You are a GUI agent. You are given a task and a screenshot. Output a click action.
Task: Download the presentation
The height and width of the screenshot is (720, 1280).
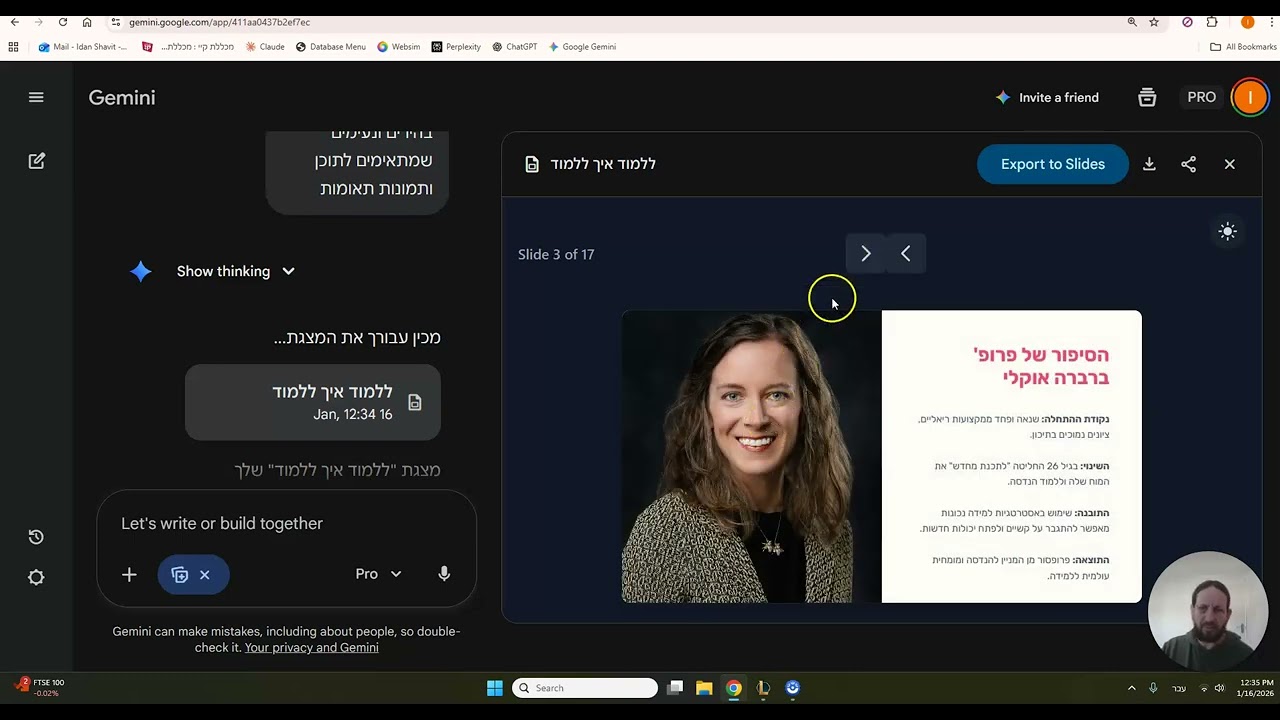[x=1149, y=164]
